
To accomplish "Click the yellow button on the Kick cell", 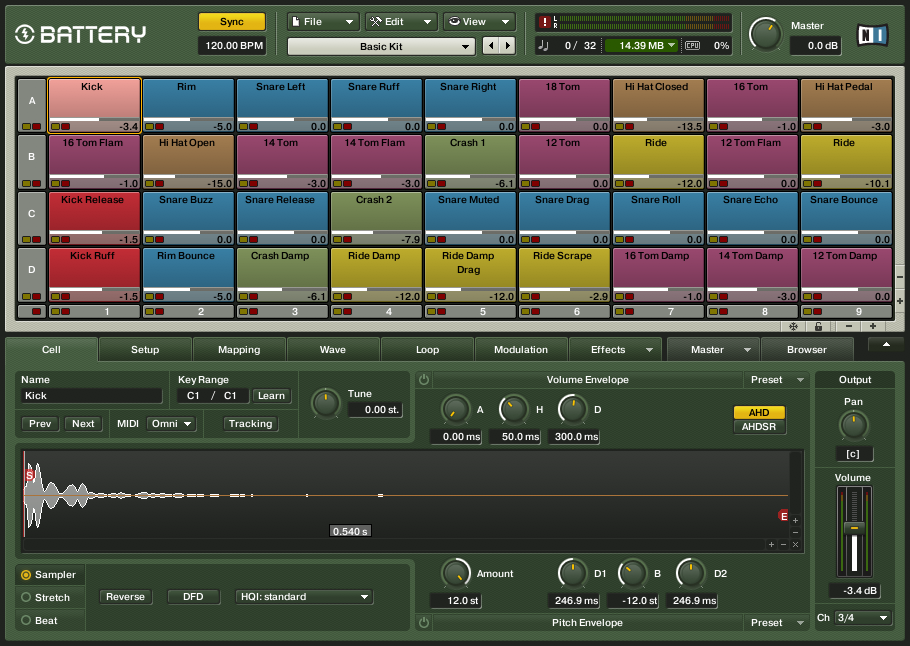I will click(x=55, y=126).
